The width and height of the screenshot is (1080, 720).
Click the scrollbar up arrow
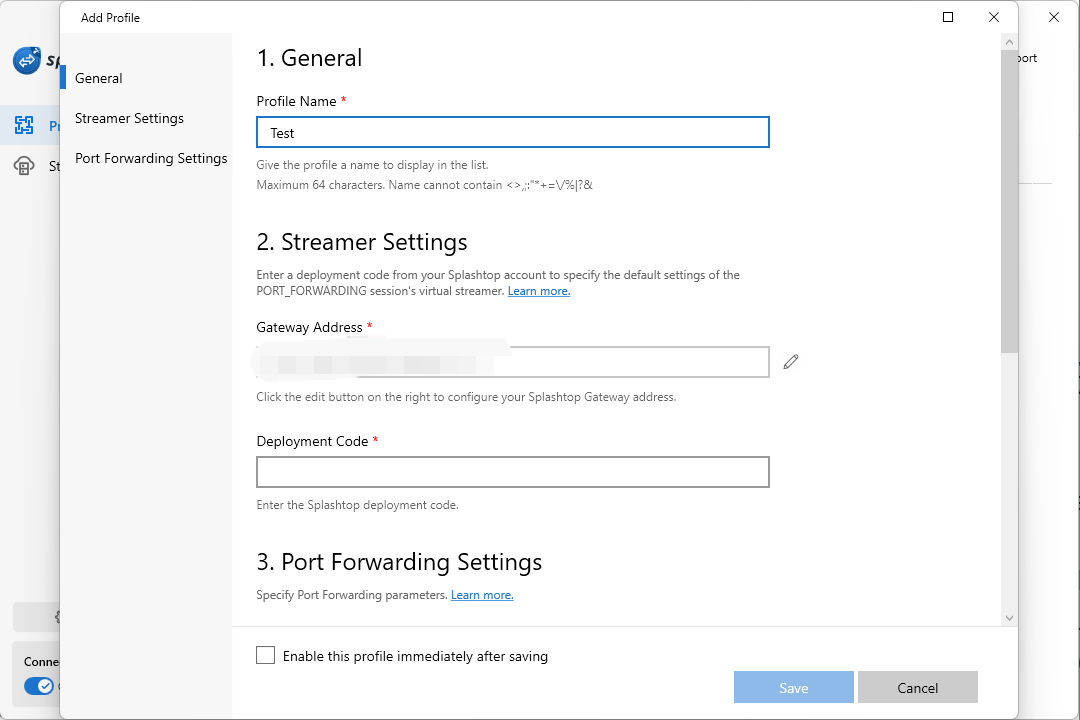(1009, 42)
